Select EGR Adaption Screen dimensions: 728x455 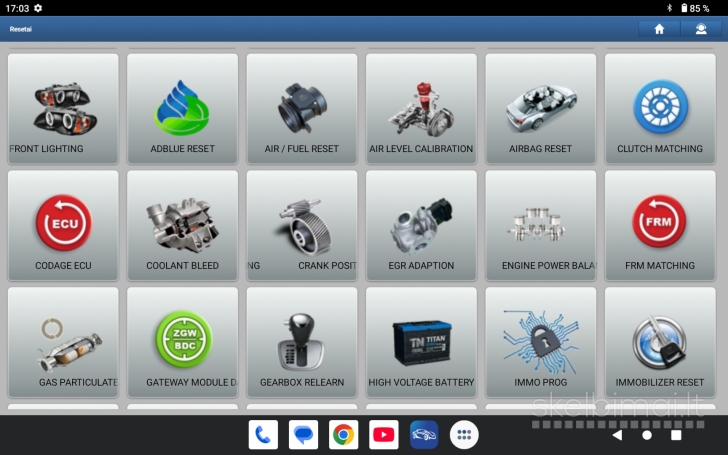coord(421,226)
